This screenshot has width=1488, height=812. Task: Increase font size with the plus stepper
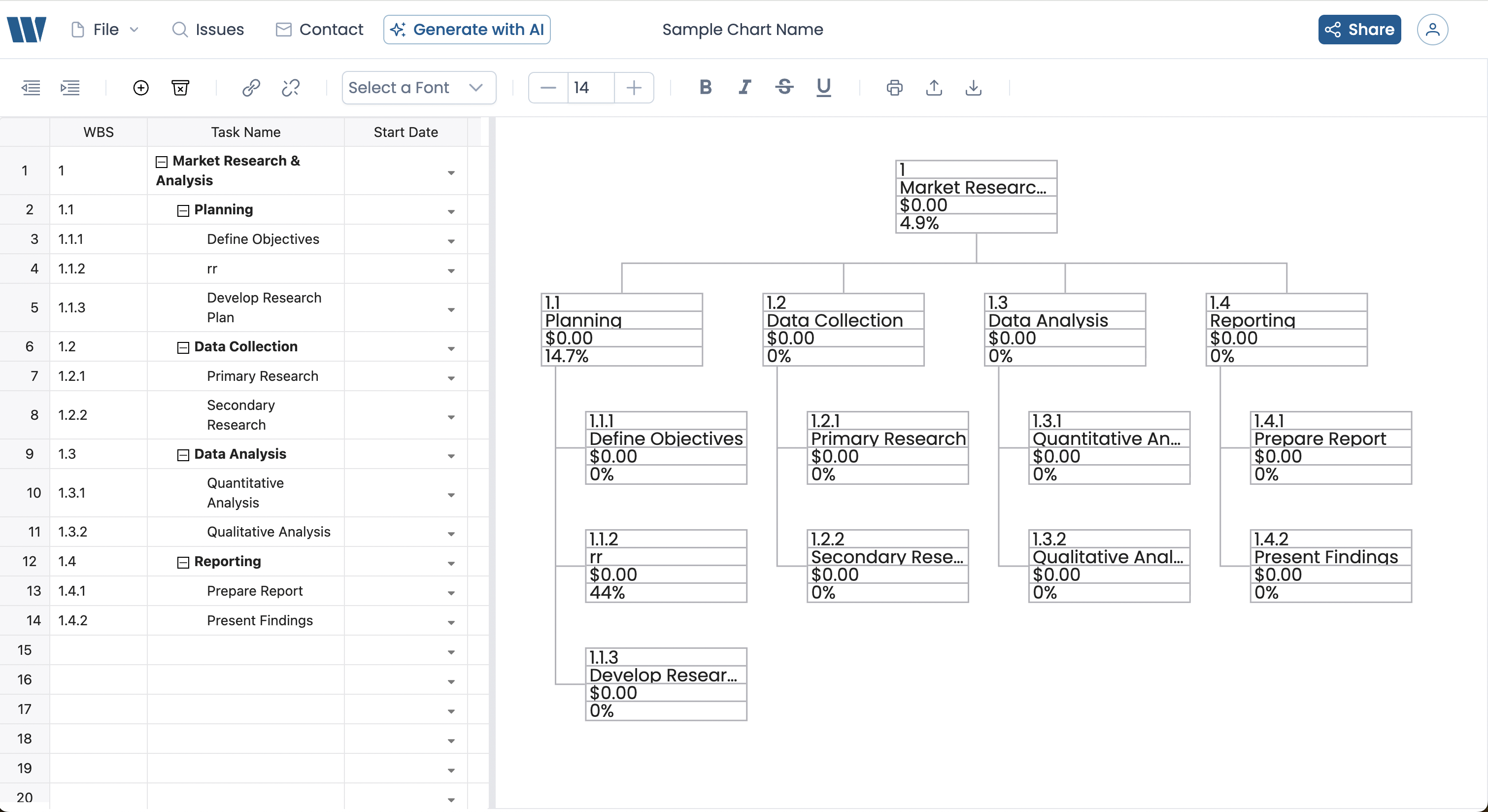coord(634,88)
